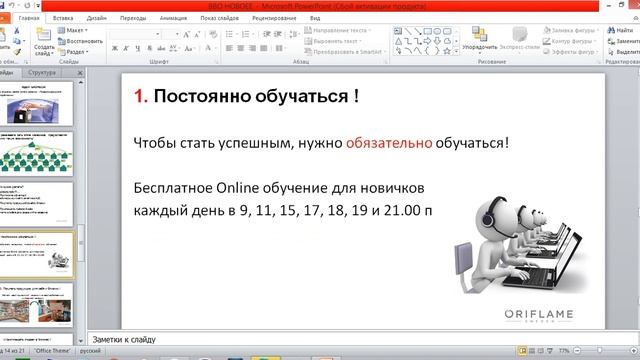Align text right
The height and width of the screenshot is (360, 640).
[252, 48]
